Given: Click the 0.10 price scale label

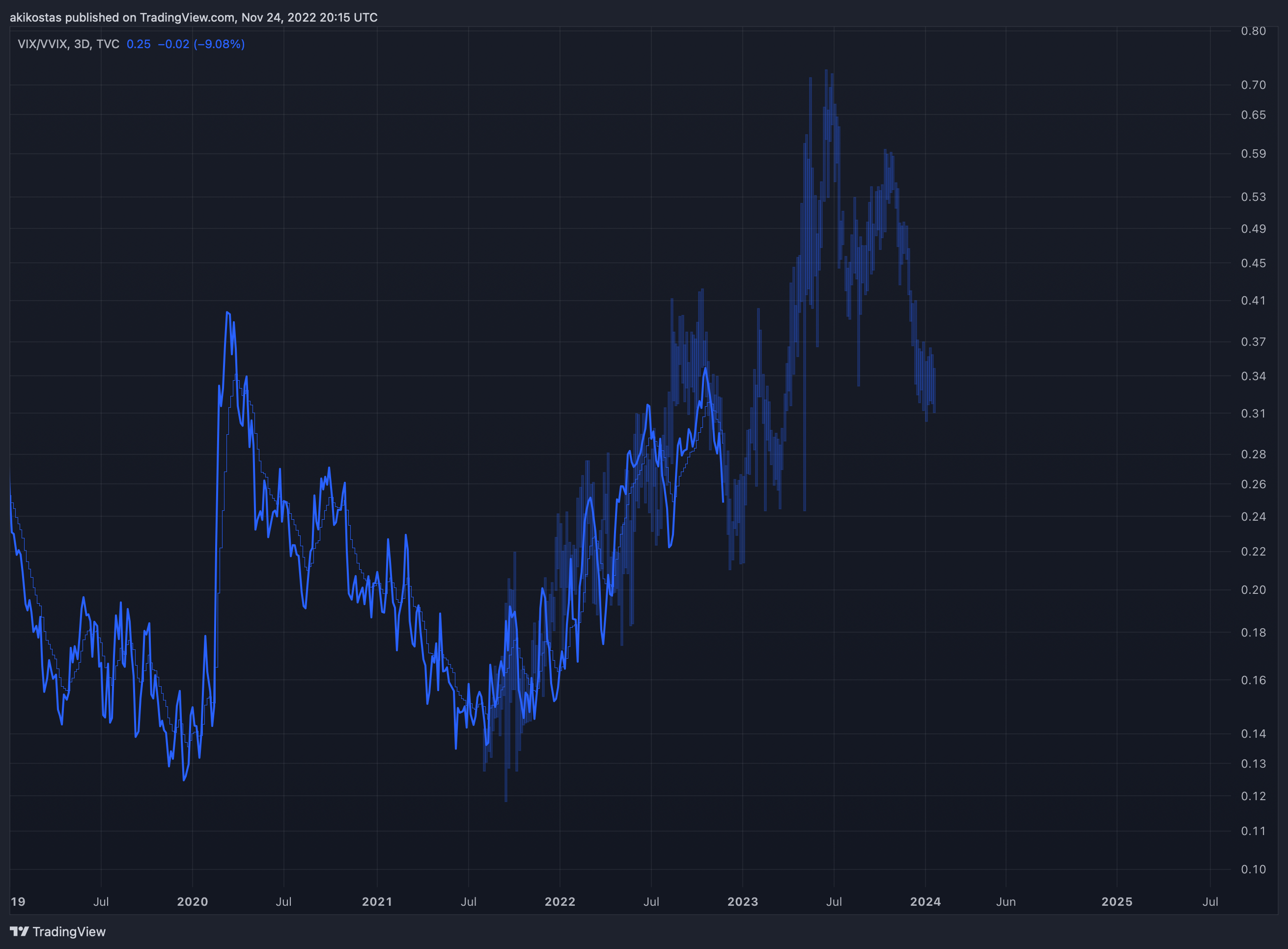Looking at the screenshot, I should coord(1254,870).
